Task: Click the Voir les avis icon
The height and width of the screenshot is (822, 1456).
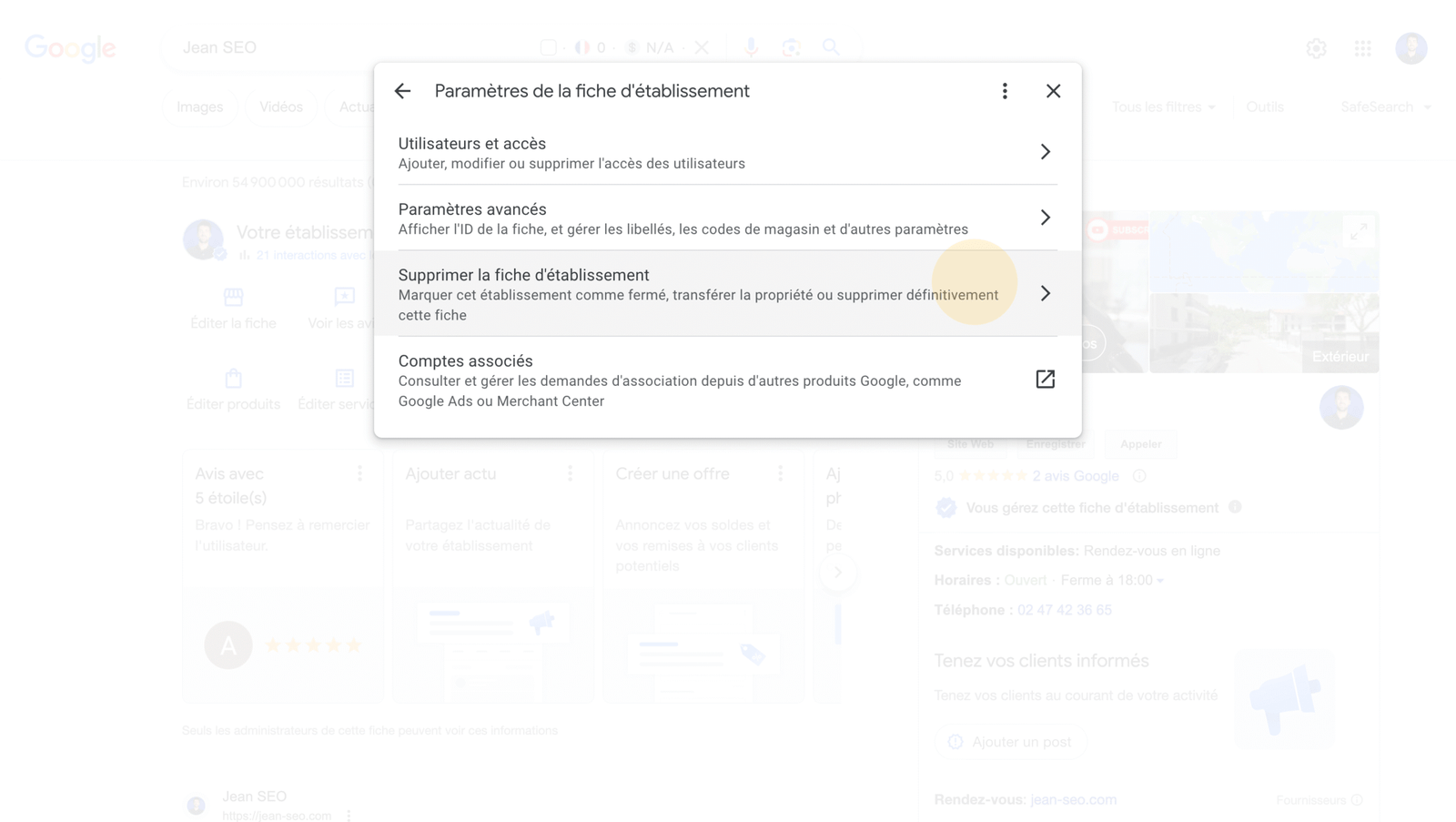Action: (345, 297)
